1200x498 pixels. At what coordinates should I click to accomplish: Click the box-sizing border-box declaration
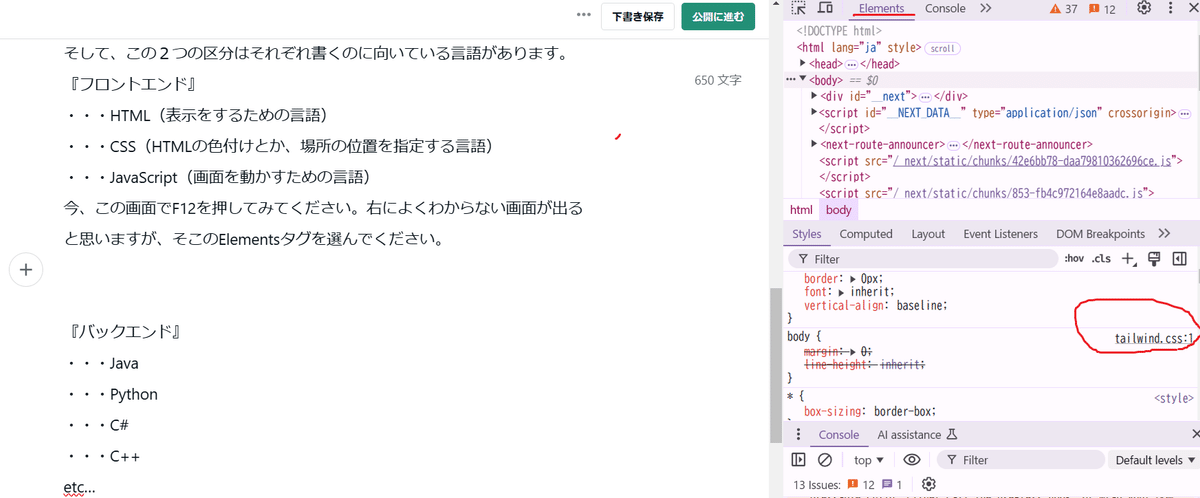(x=869, y=411)
